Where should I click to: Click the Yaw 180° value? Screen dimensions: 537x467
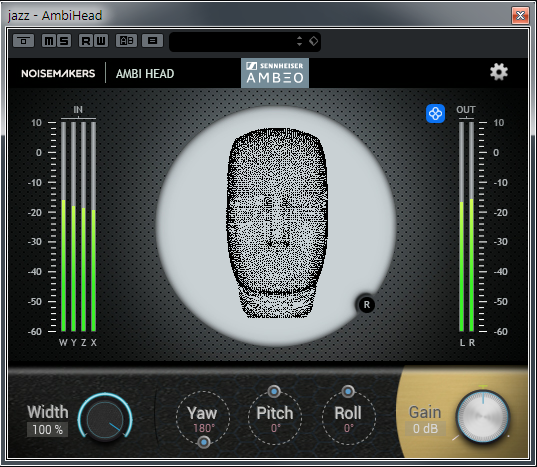click(204, 428)
